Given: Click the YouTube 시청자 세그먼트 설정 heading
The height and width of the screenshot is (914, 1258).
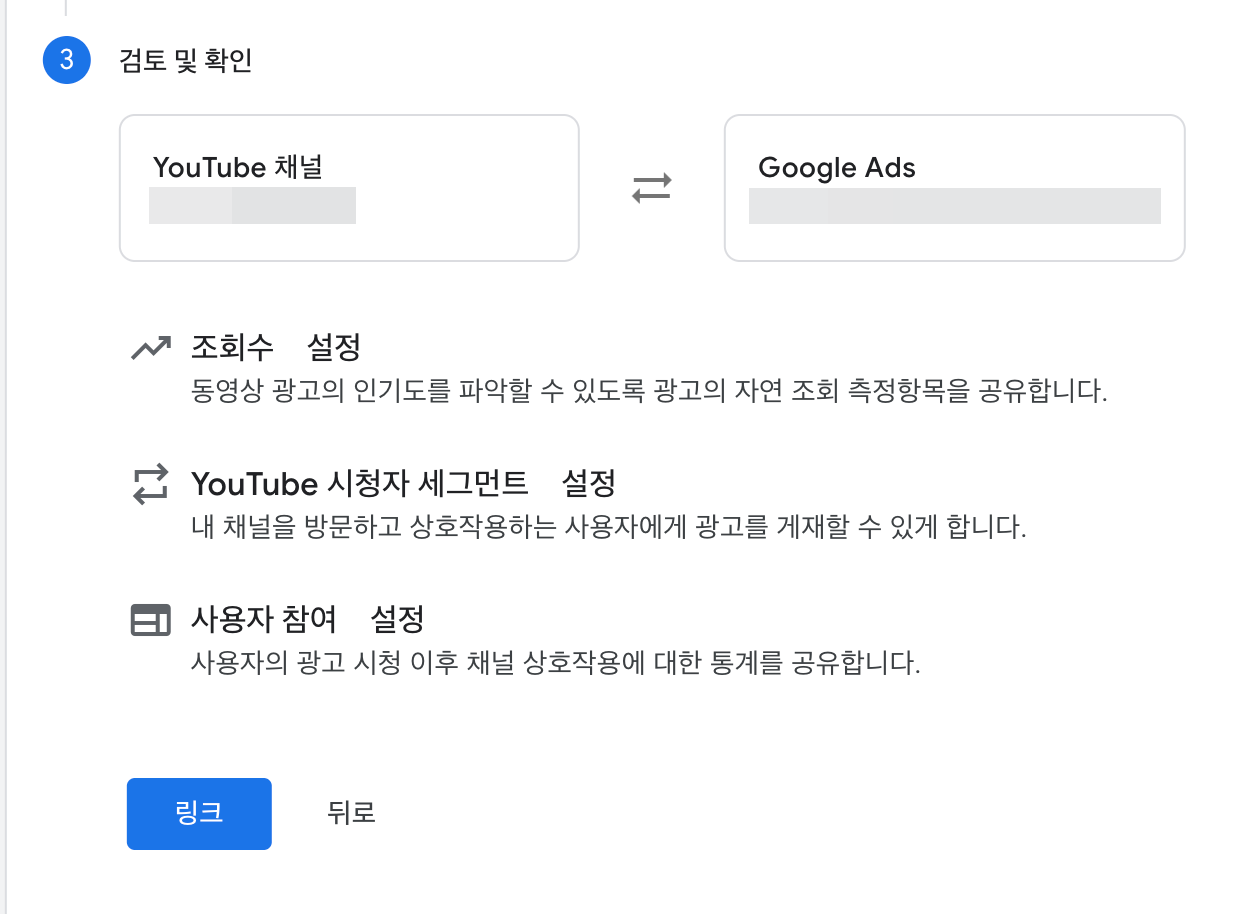Looking at the screenshot, I should (x=403, y=484).
